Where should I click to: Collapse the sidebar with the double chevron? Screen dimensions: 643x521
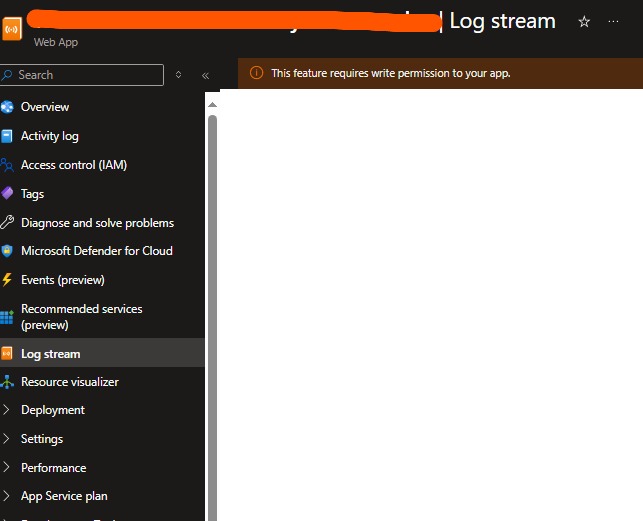coord(205,75)
